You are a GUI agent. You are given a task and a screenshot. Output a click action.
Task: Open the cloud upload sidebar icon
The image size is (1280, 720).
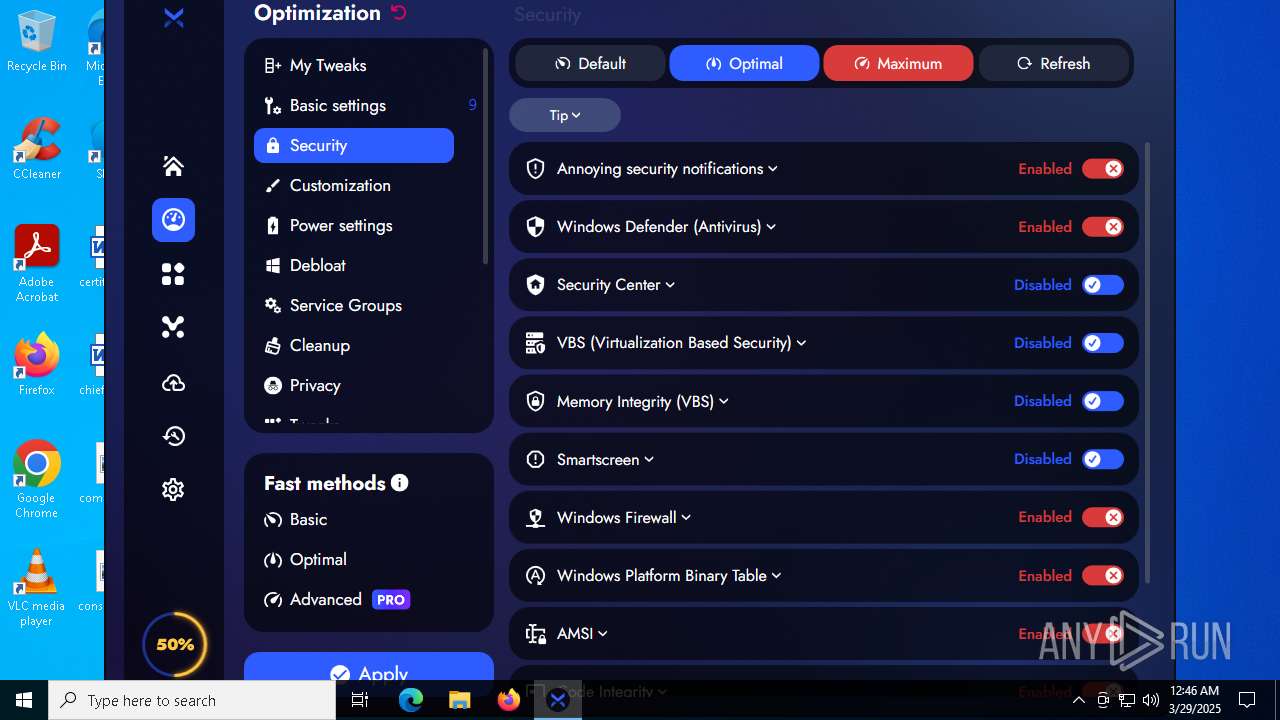tap(173, 383)
